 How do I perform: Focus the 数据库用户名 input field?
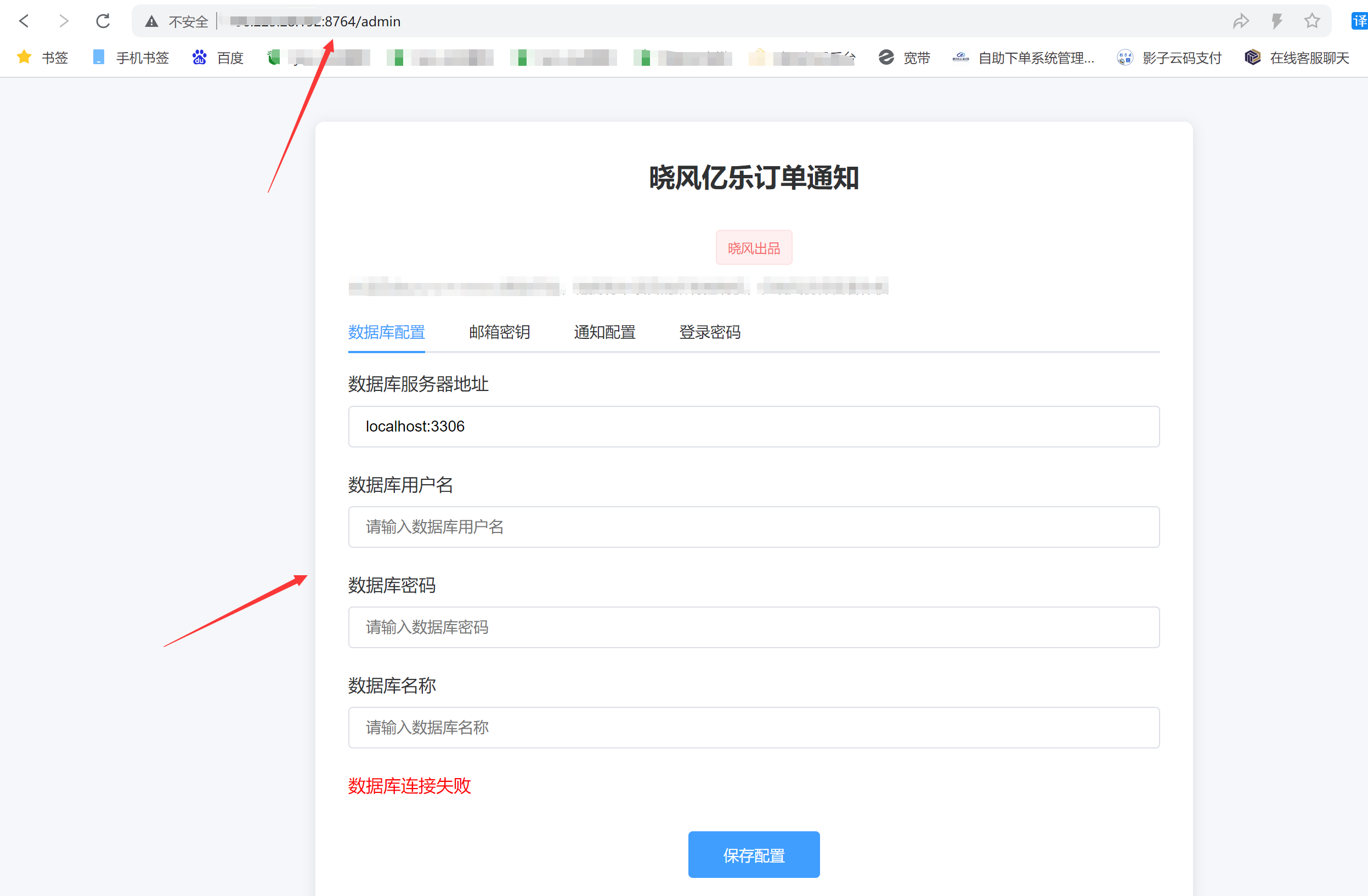[754, 527]
